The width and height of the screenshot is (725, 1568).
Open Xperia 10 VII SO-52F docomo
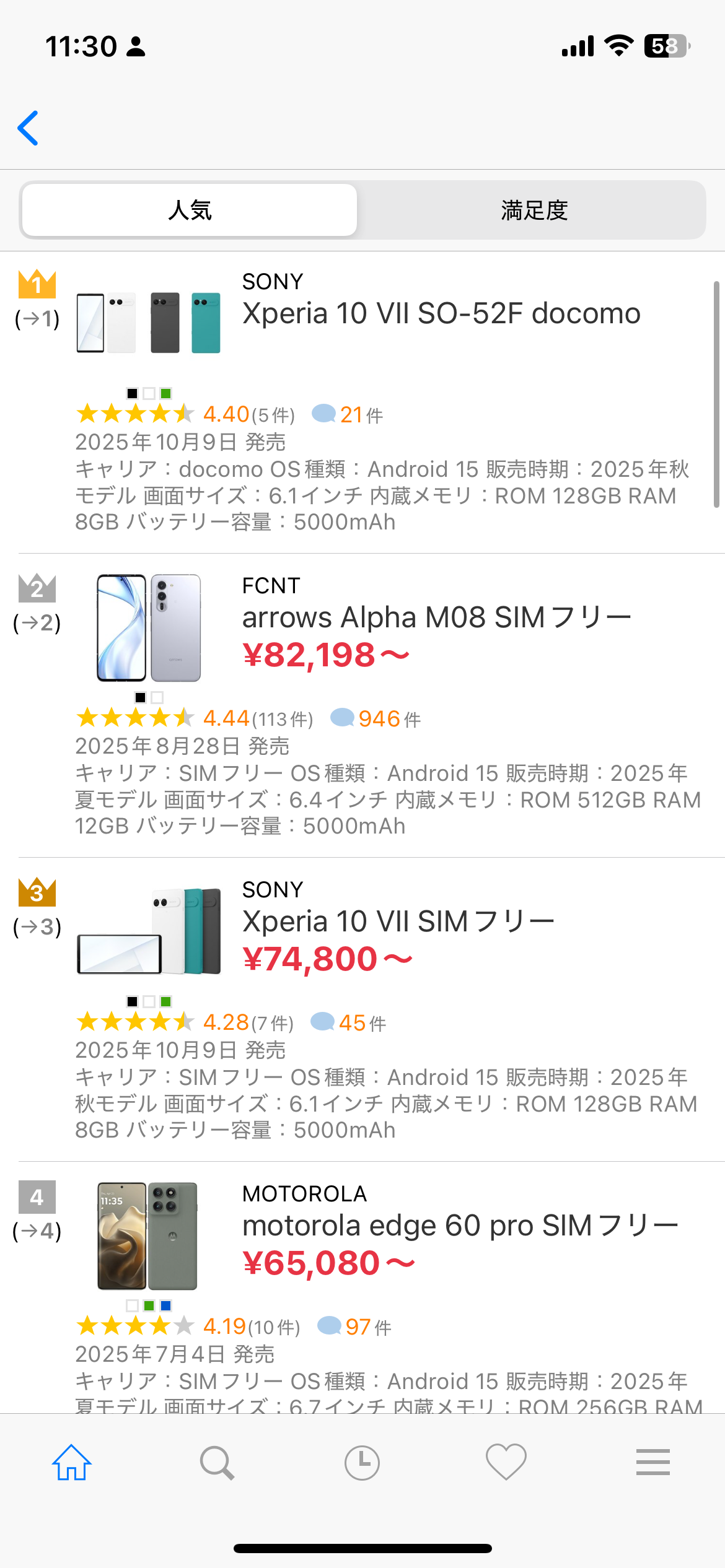(441, 313)
